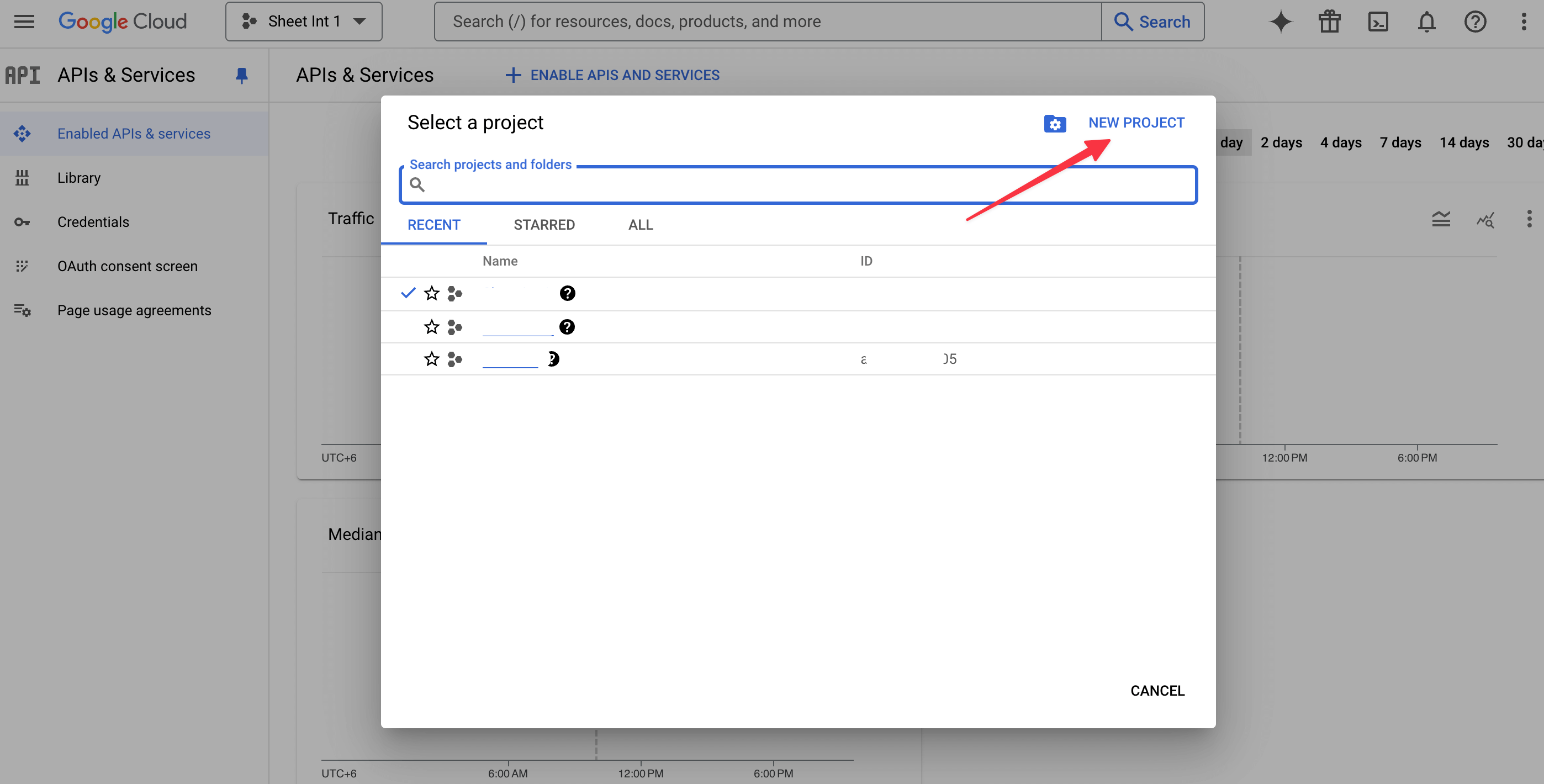Click the blue checkmark on the selected project

tap(408, 293)
